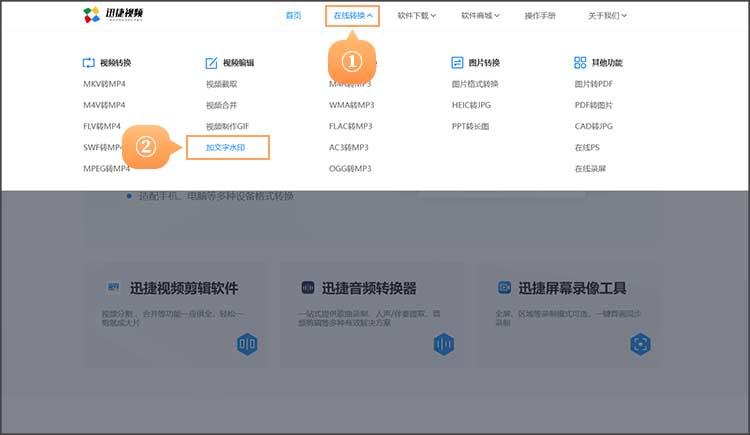The height and width of the screenshot is (435, 750).
Task: Click the 图片转换 swap icon
Action: click(x=457, y=63)
